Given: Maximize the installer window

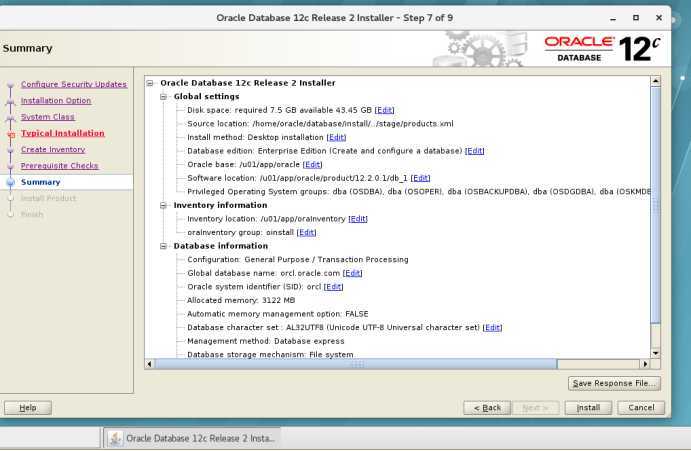Looking at the screenshot, I should click(x=635, y=18).
